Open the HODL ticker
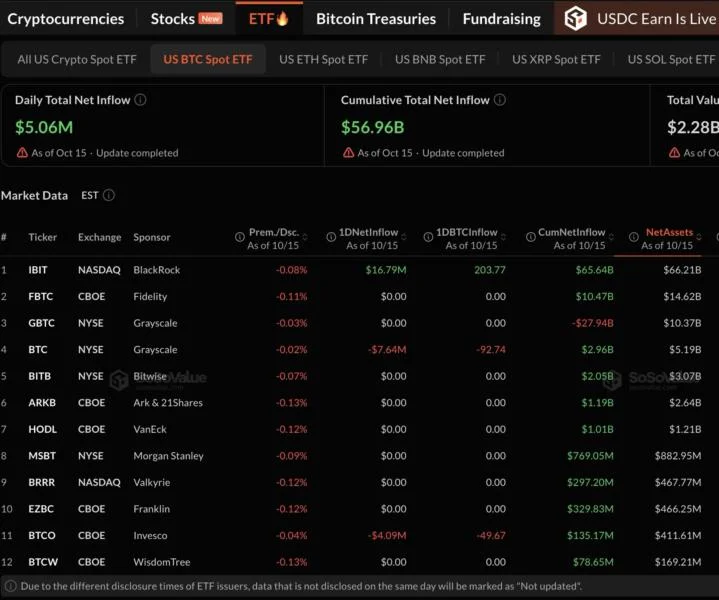This screenshot has width=719, height=600. [43, 430]
